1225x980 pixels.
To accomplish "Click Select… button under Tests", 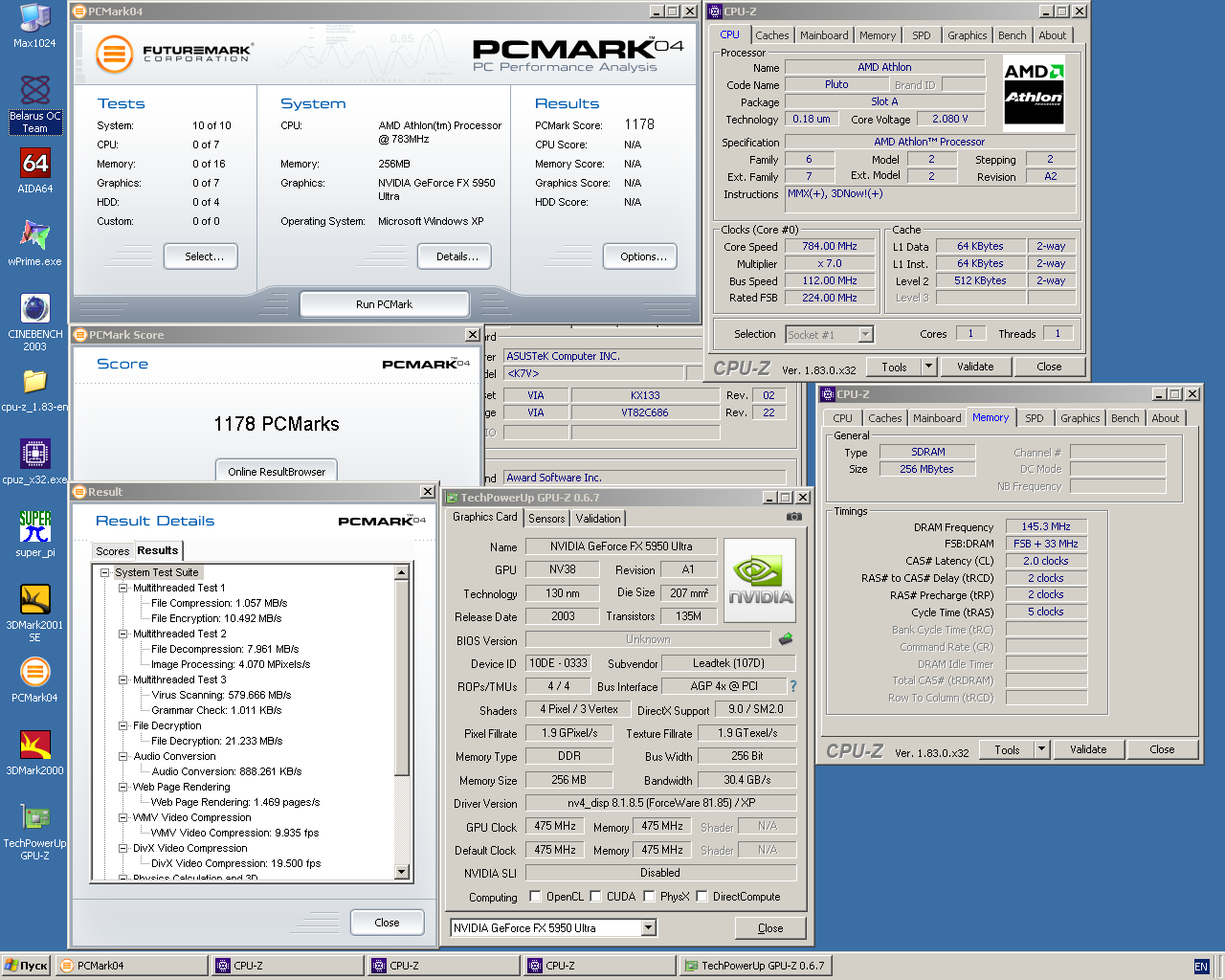I will pyautogui.click(x=200, y=256).
